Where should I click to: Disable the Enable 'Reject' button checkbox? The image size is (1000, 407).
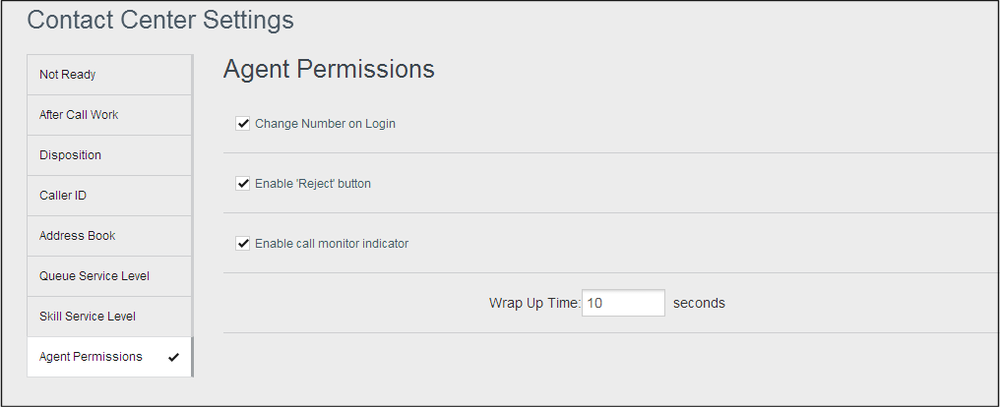click(x=242, y=184)
